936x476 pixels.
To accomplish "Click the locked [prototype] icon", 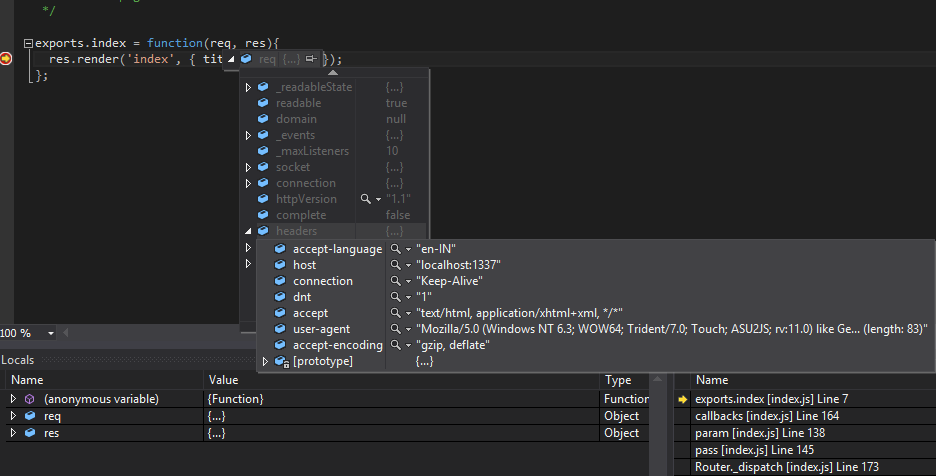I will 282,361.
